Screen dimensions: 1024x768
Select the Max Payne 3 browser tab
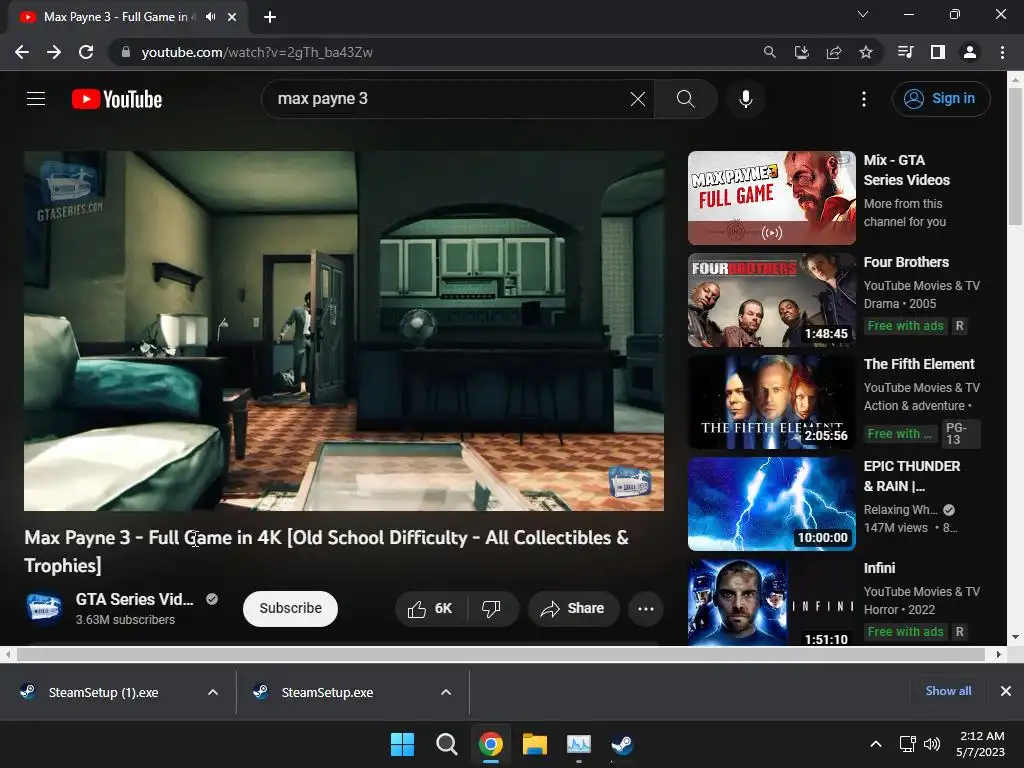(x=127, y=17)
